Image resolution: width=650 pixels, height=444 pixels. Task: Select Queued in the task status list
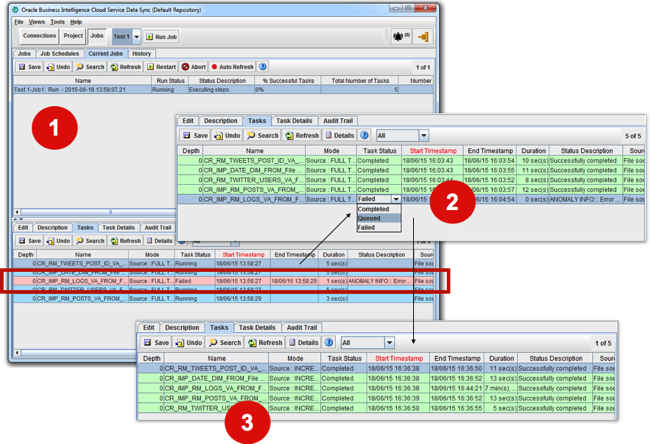[379, 218]
